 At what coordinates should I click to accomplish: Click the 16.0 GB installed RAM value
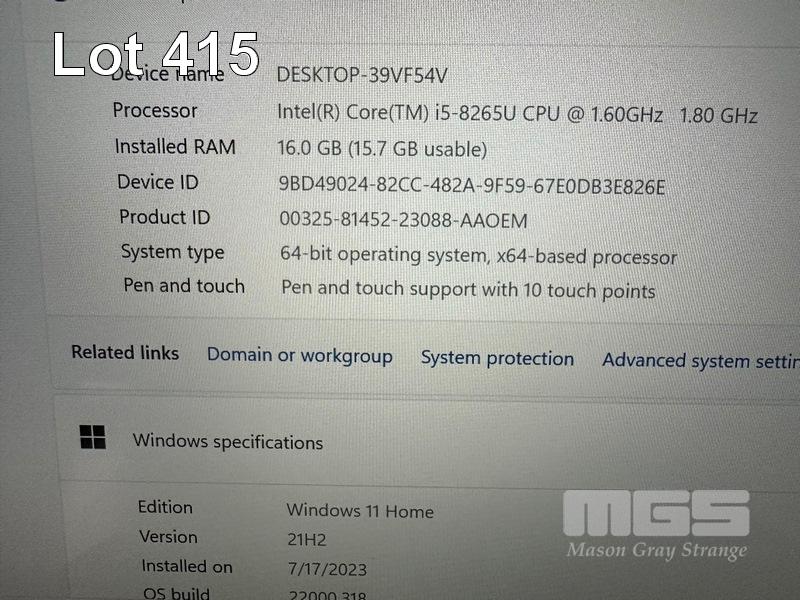pyautogui.click(x=382, y=149)
